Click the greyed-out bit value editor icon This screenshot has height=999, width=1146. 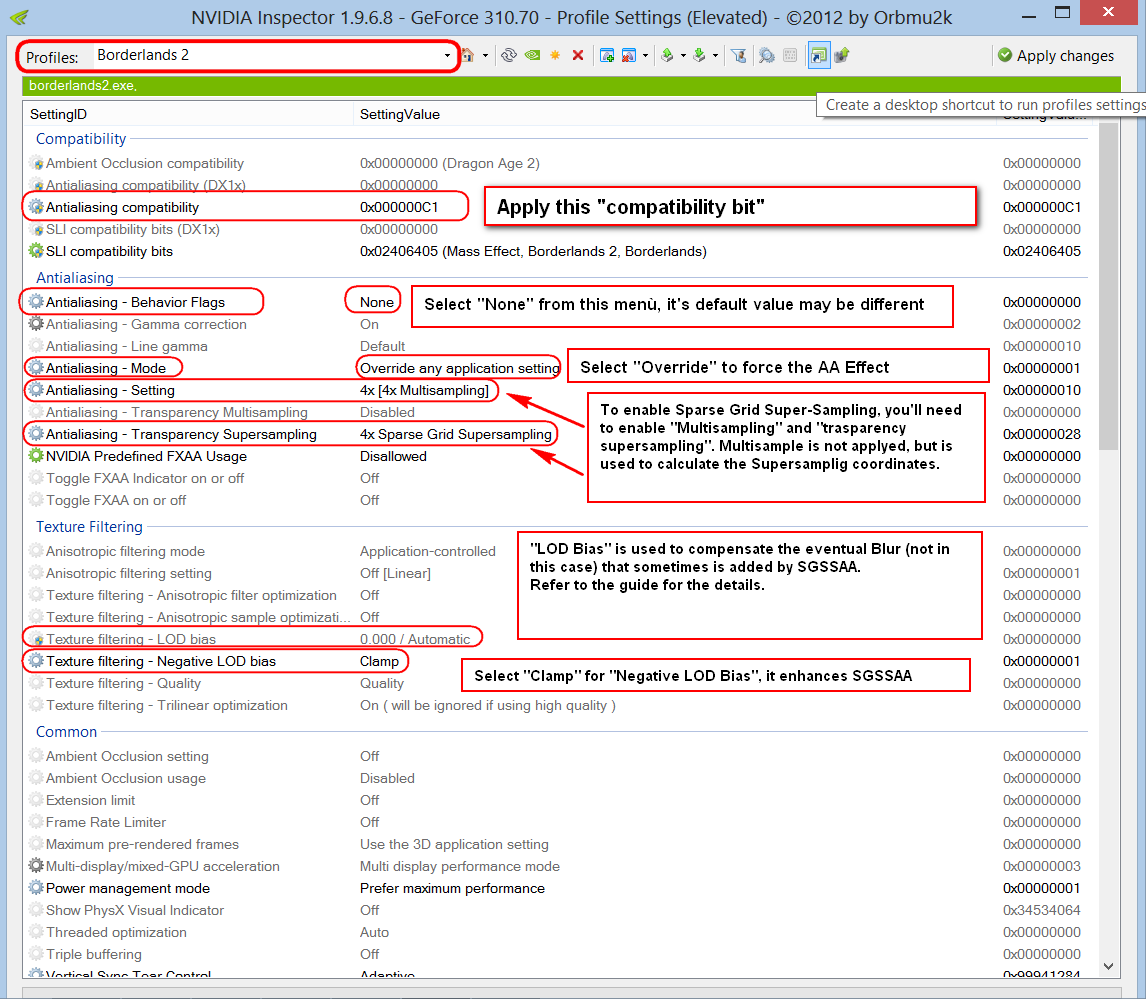[790, 56]
